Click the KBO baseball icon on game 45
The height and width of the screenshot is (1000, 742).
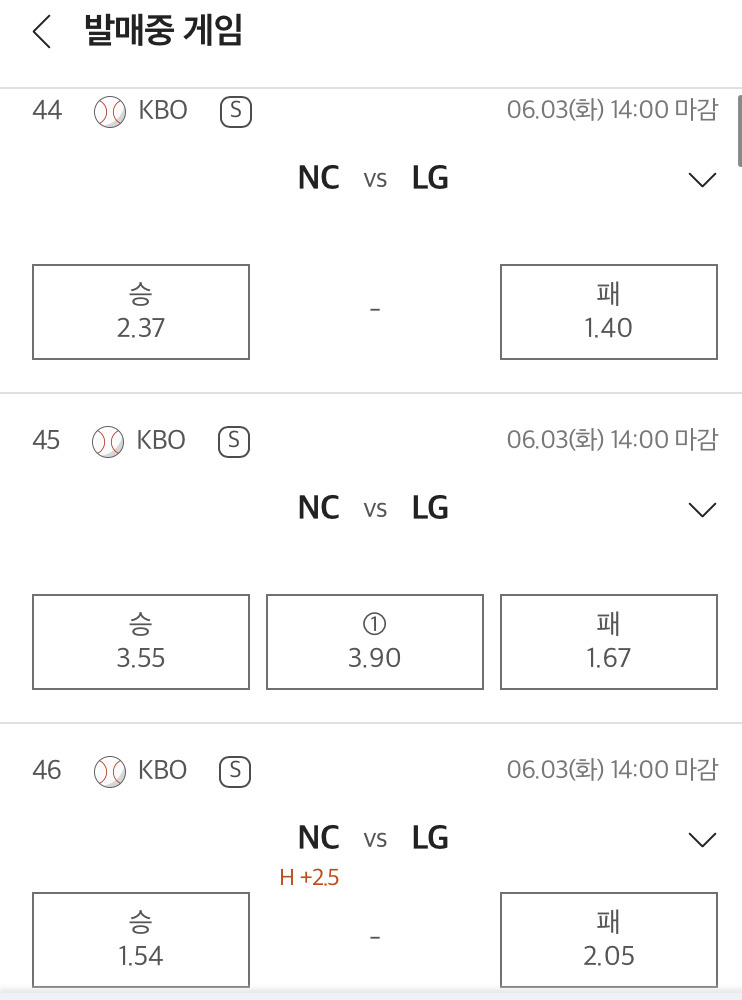pos(109,441)
